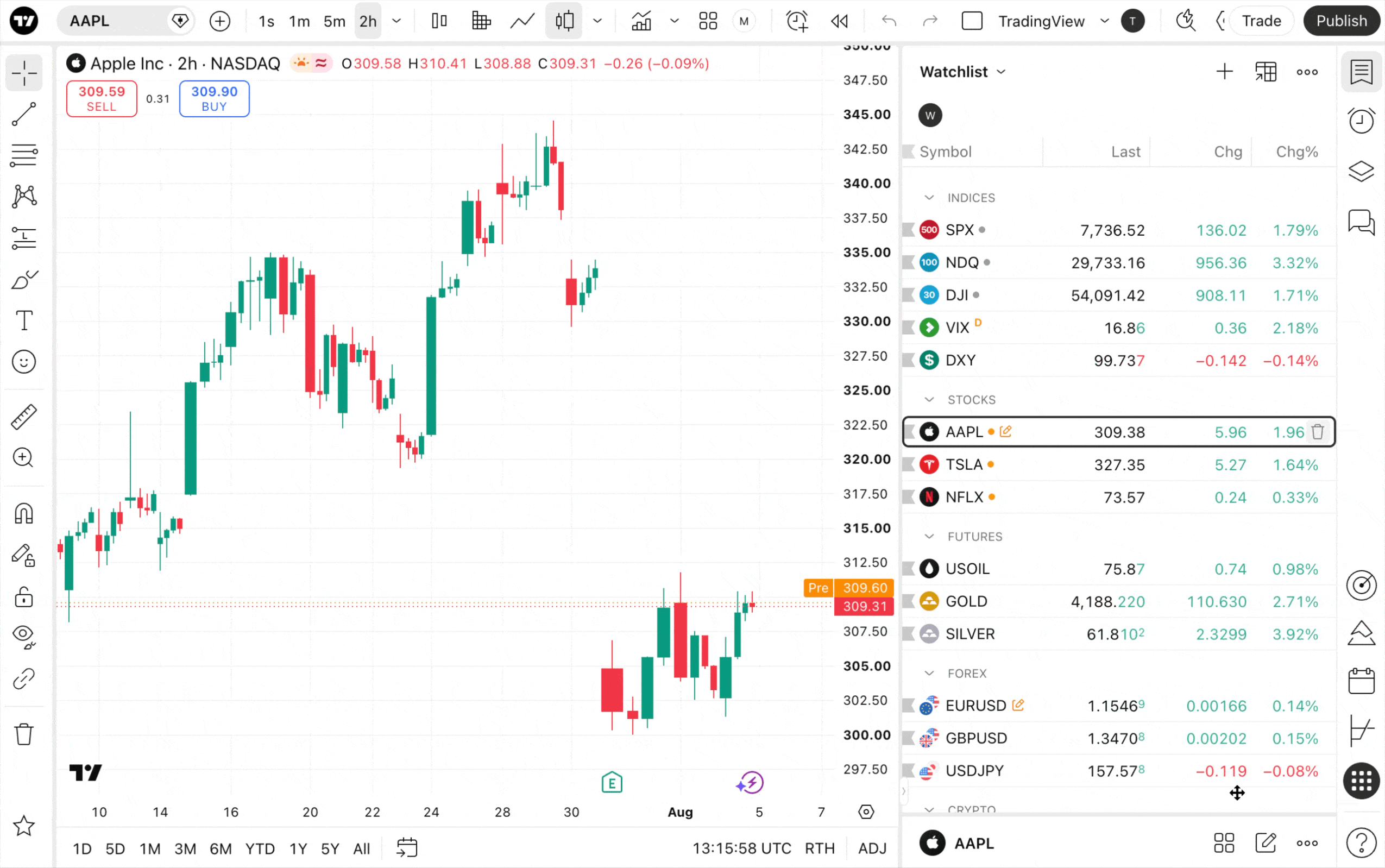This screenshot has width=1385, height=868.
Task: Select the text annotation tool
Action: (x=24, y=321)
